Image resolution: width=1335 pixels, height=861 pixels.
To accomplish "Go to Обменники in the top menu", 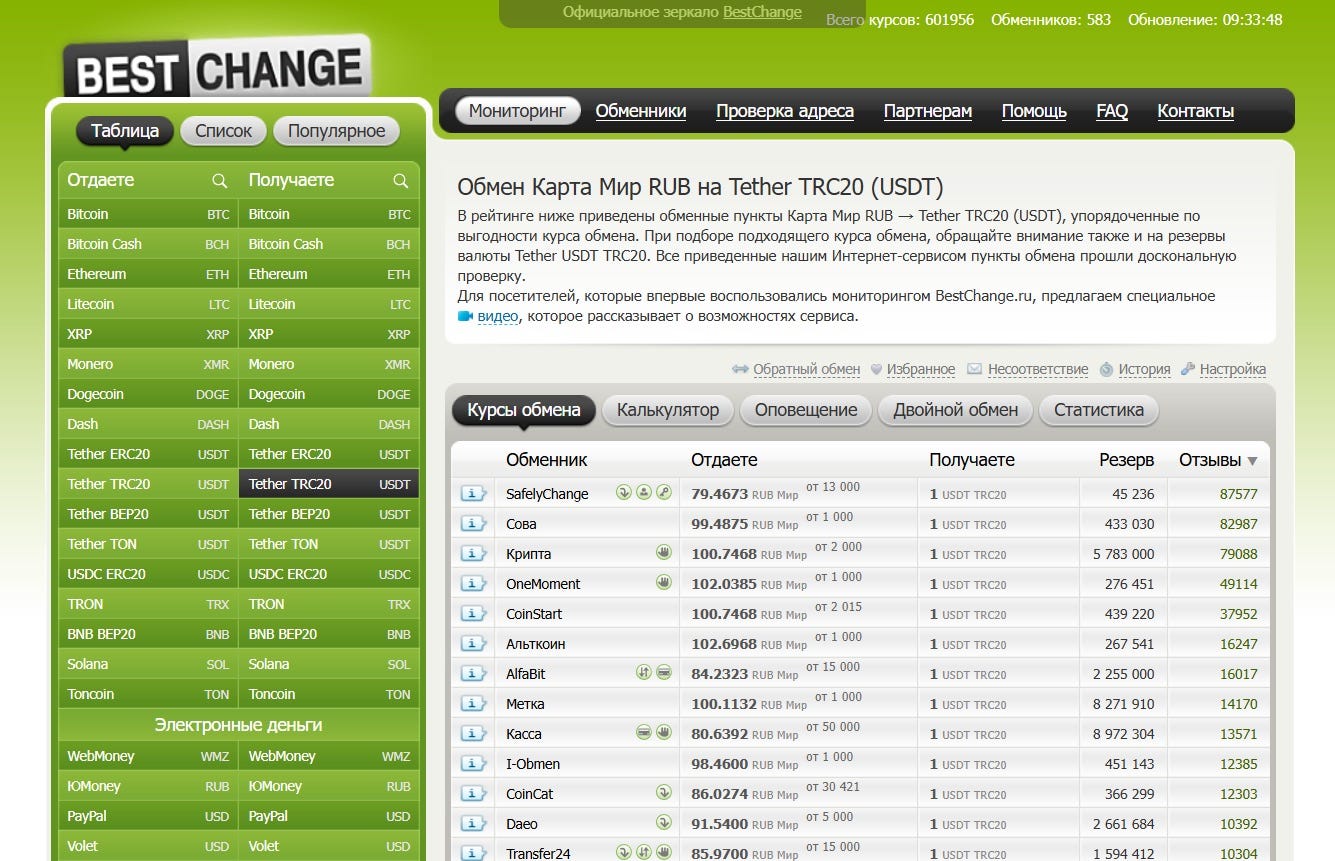I will [x=641, y=111].
